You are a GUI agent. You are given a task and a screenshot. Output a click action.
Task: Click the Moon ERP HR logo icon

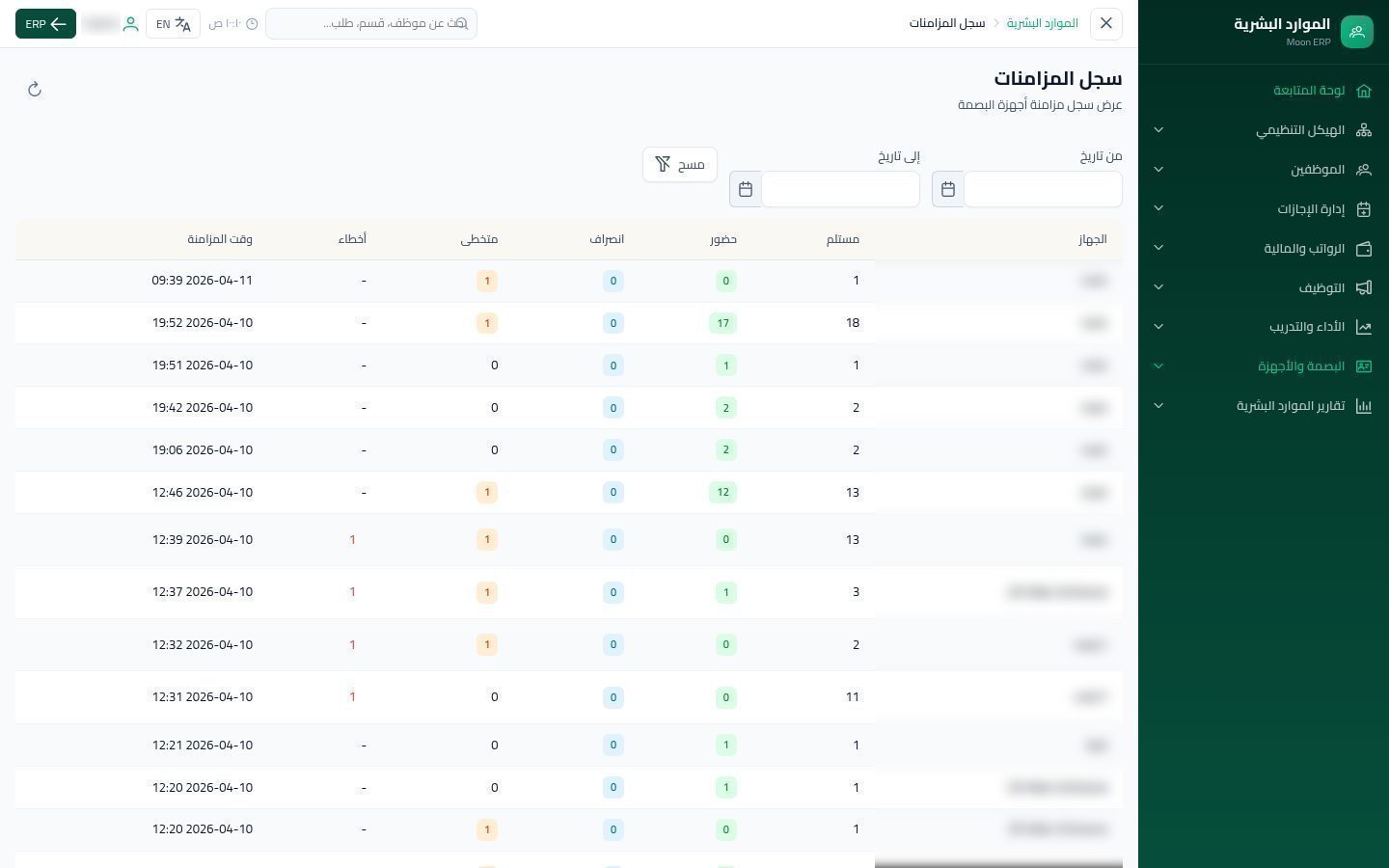click(x=1357, y=32)
